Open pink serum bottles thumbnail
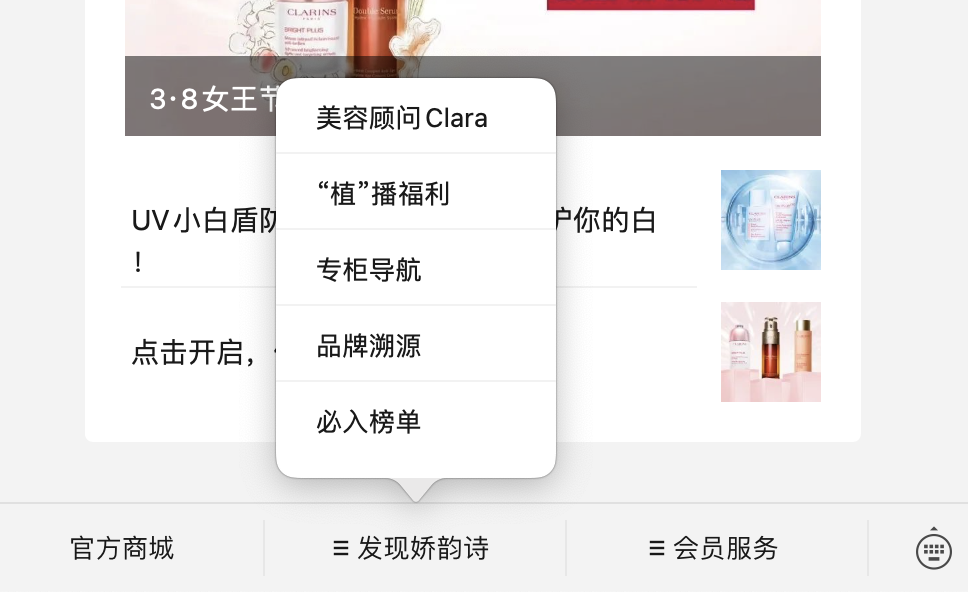Screen dimensions: 968x592 click(x=770, y=352)
